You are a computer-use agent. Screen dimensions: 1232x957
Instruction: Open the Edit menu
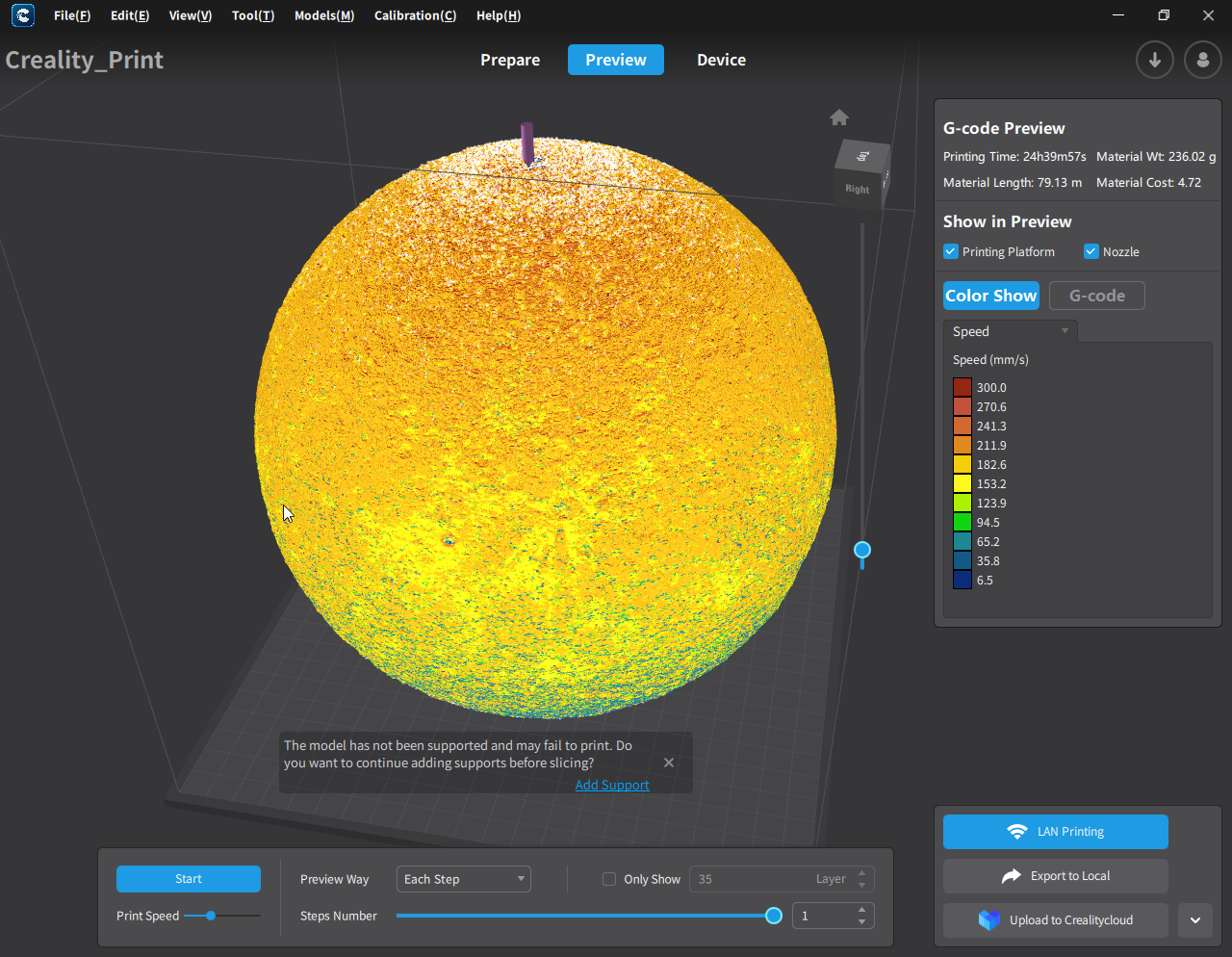click(x=130, y=15)
